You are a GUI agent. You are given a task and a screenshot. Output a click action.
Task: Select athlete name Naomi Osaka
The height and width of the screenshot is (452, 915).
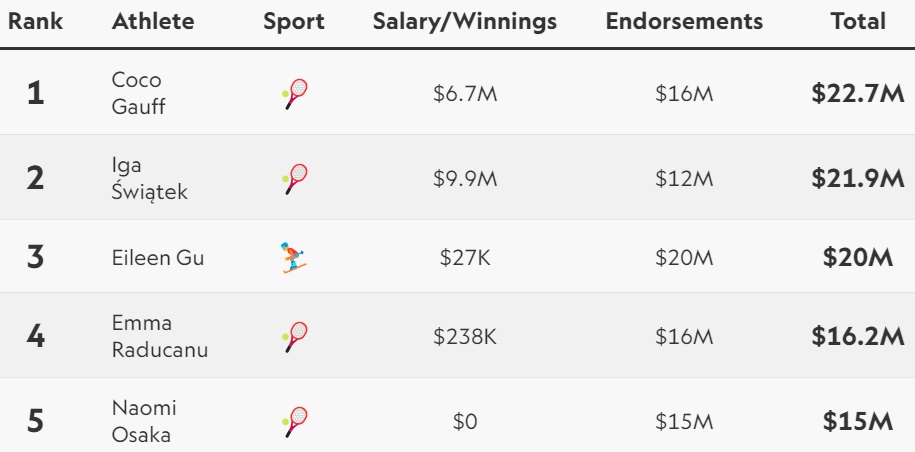point(144,422)
